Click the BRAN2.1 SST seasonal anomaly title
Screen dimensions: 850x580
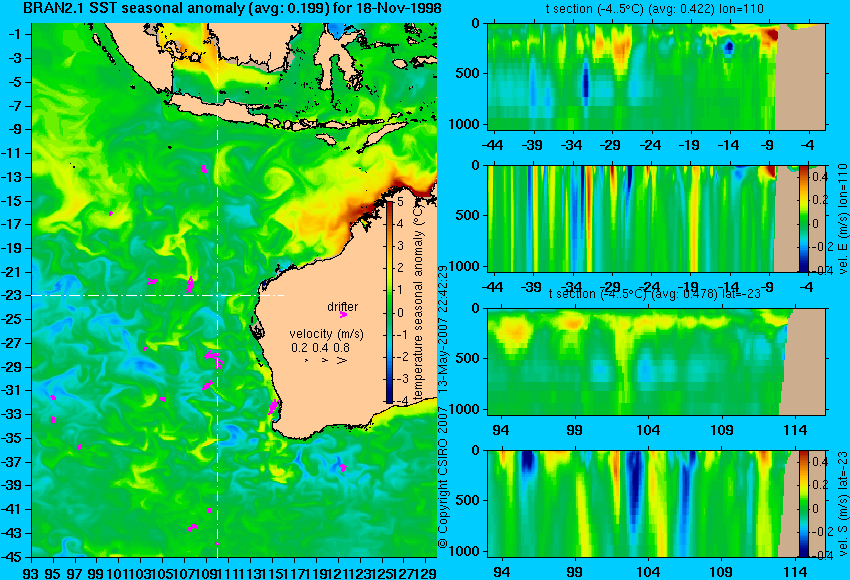coord(232,8)
